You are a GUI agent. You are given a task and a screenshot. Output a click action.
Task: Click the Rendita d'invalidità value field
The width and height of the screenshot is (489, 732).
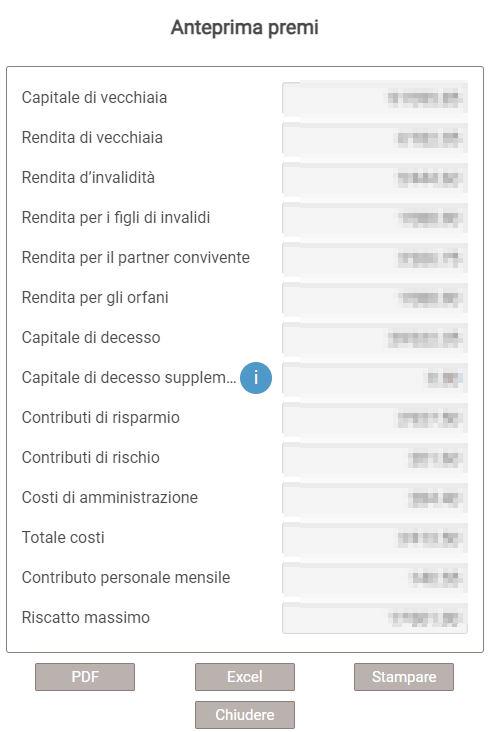[x=375, y=178]
